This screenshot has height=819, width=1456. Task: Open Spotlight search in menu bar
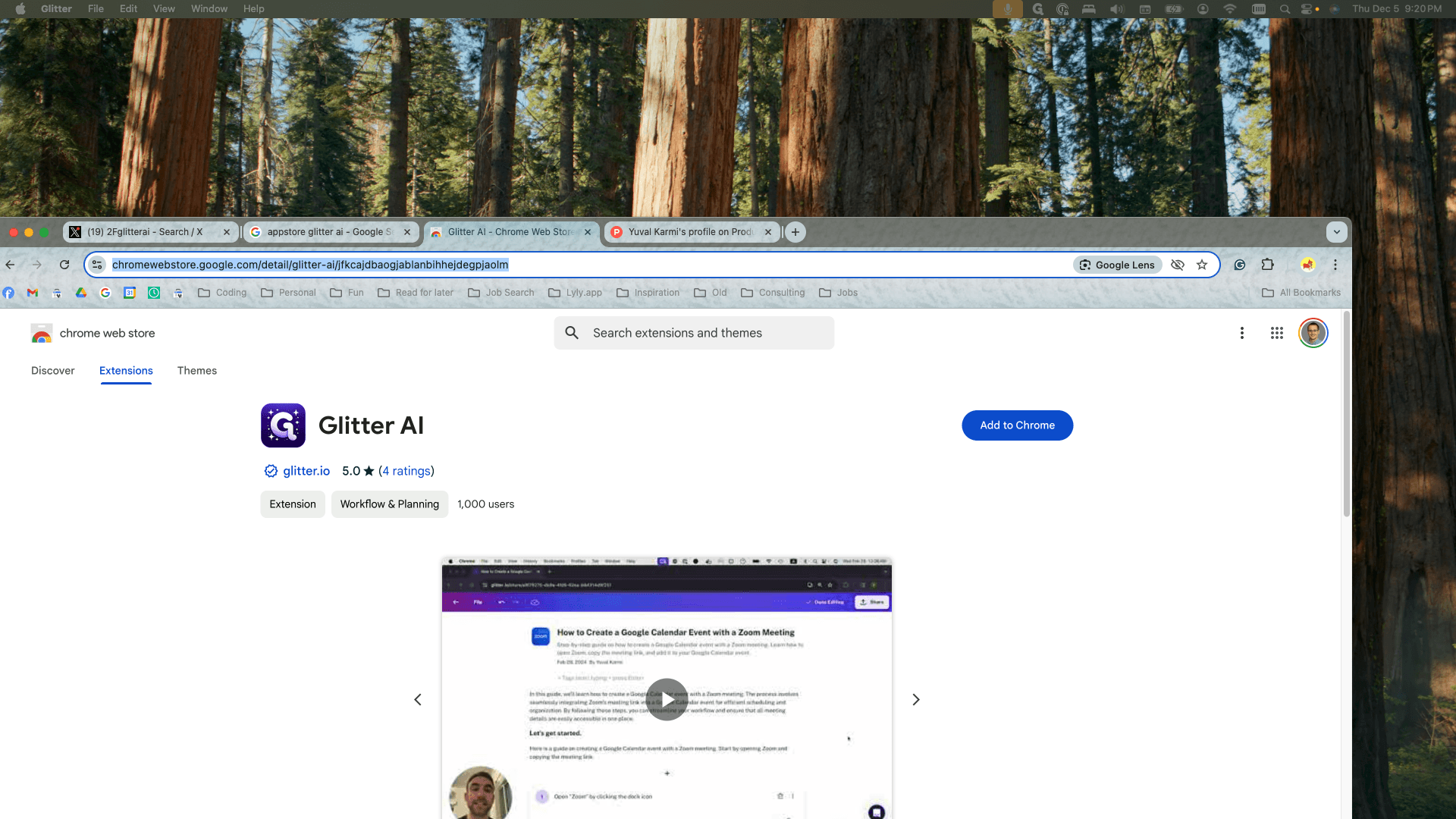pos(1285,9)
